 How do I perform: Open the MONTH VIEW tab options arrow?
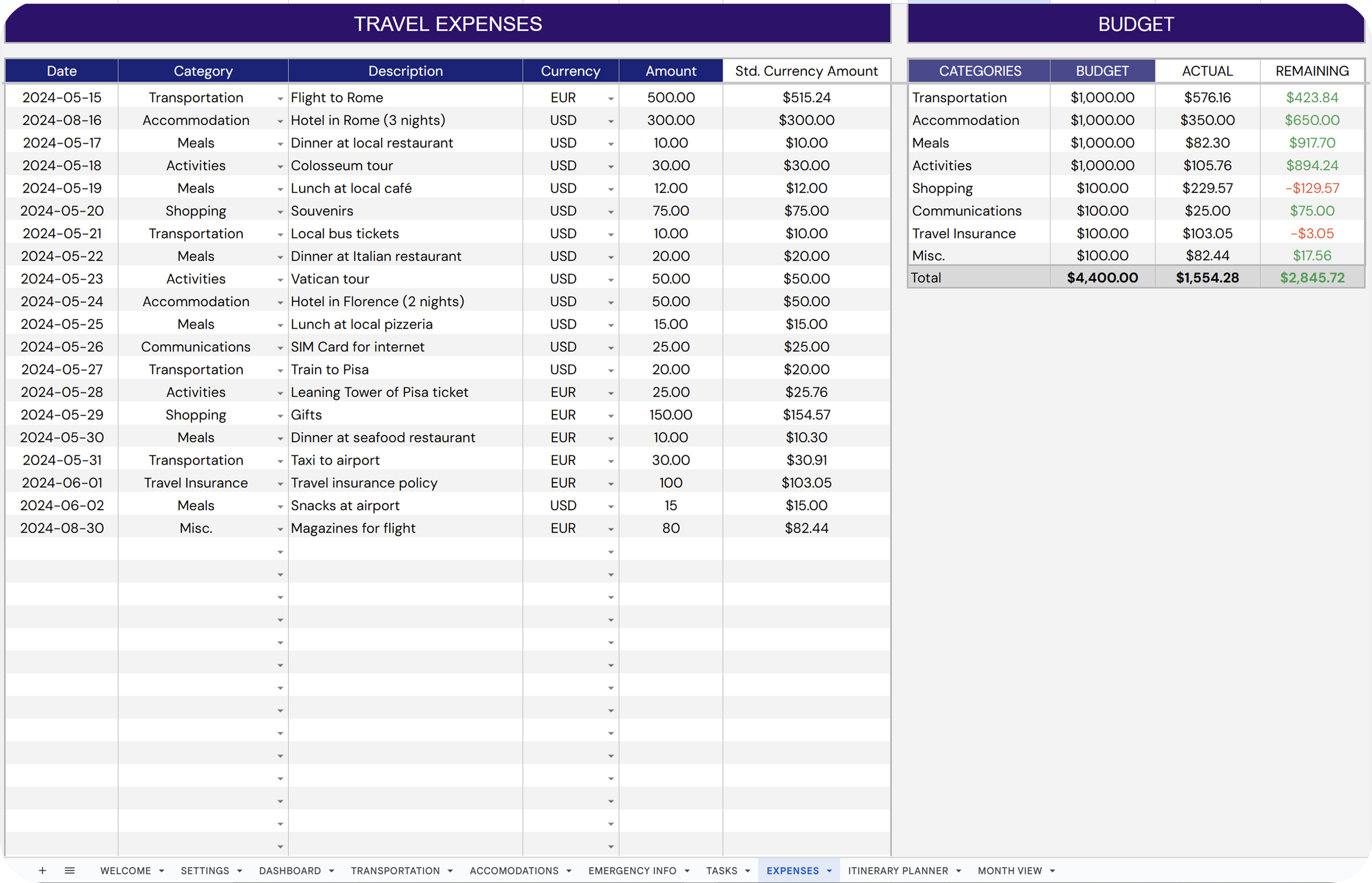[x=1053, y=871]
